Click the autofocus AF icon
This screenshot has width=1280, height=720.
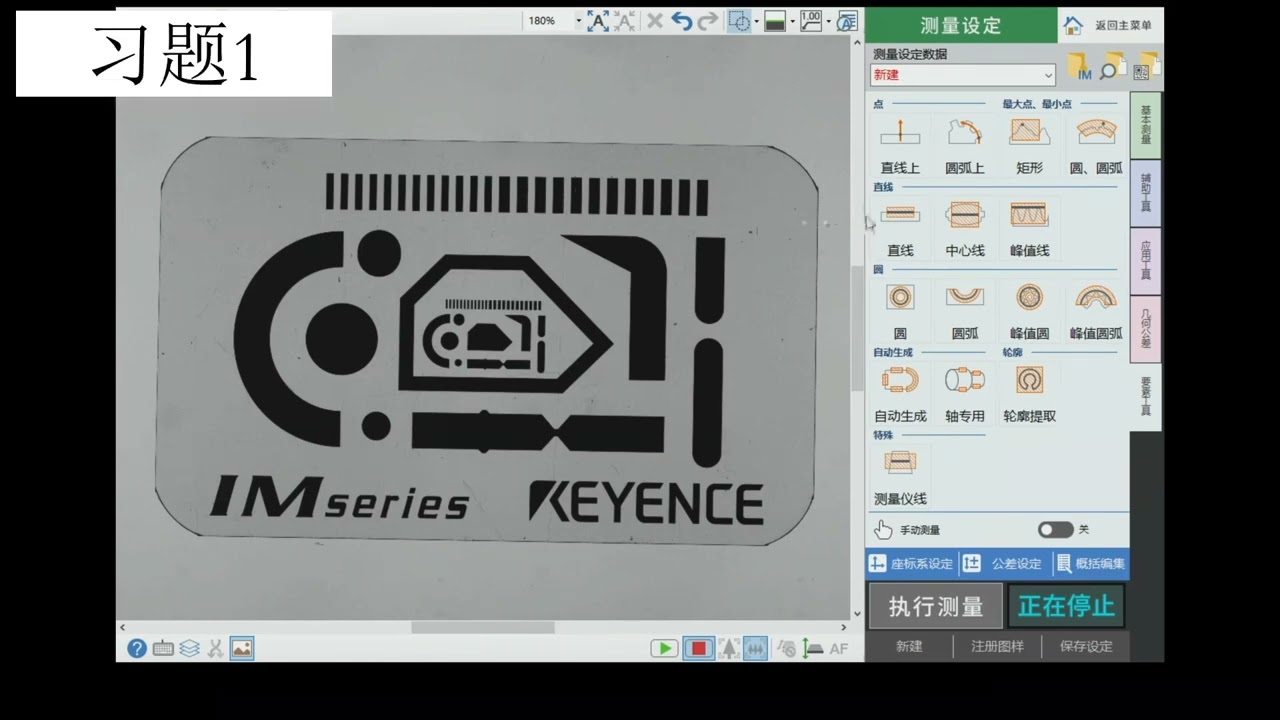tap(838, 648)
